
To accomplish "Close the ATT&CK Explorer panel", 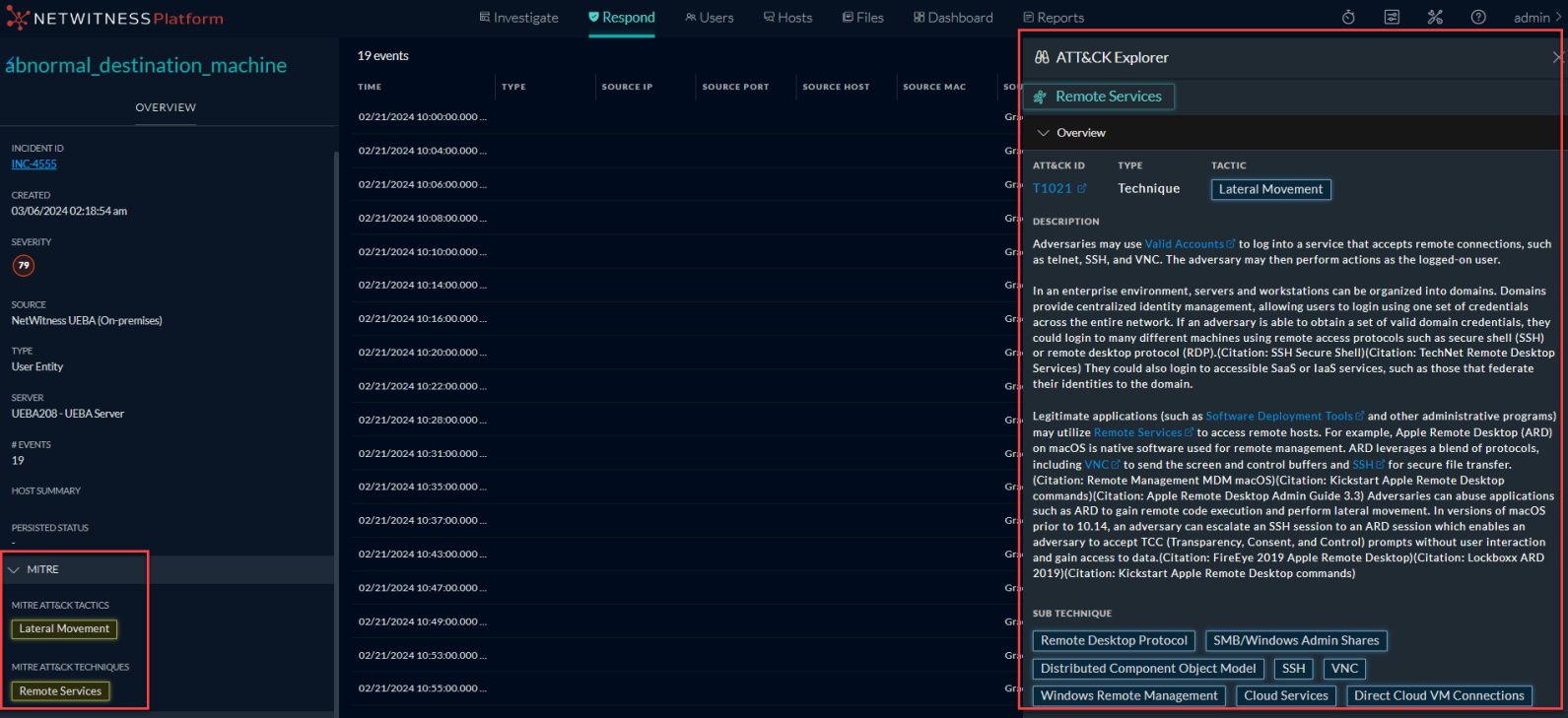I will pos(1557,57).
